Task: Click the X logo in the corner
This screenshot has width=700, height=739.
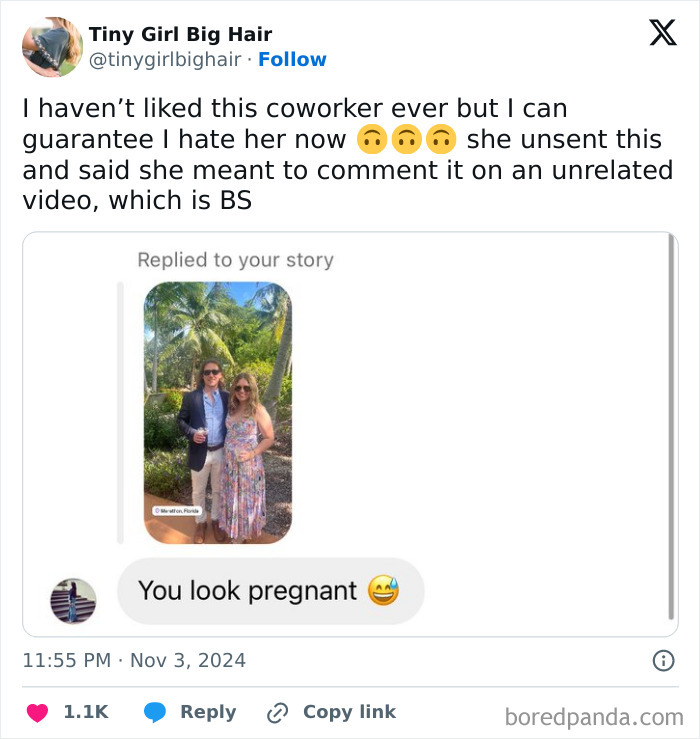Action: point(662,34)
